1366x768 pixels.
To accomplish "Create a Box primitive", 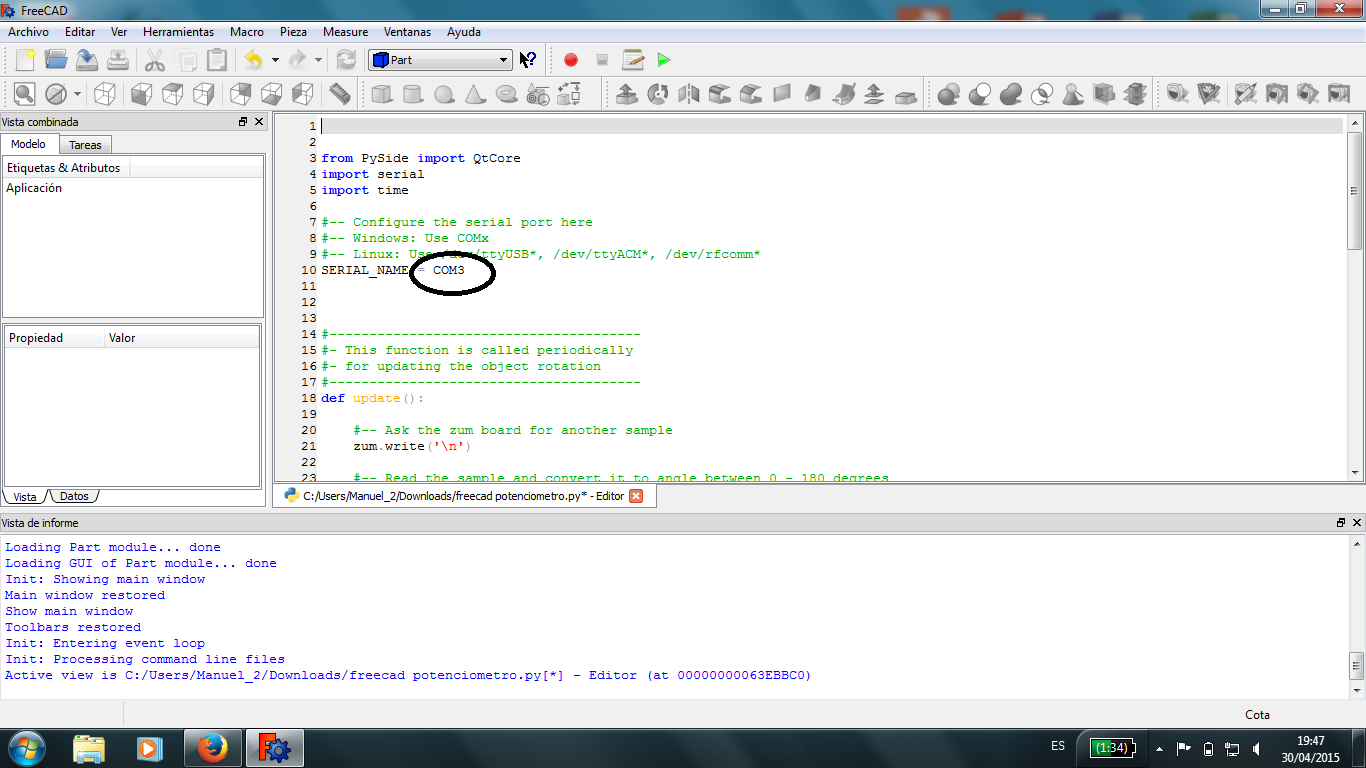I will pos(381,94).
